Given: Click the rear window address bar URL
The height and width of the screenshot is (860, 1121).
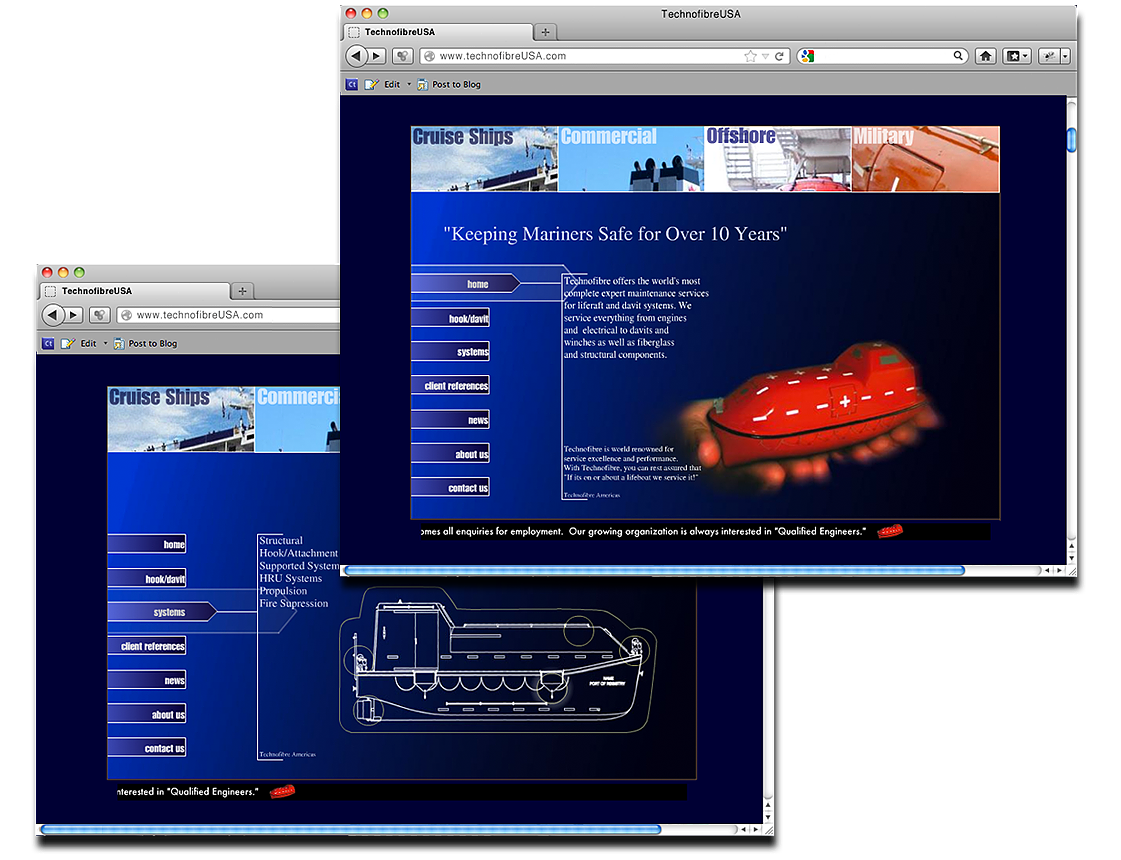Looking at the screenshot, I should click(199, 315).
